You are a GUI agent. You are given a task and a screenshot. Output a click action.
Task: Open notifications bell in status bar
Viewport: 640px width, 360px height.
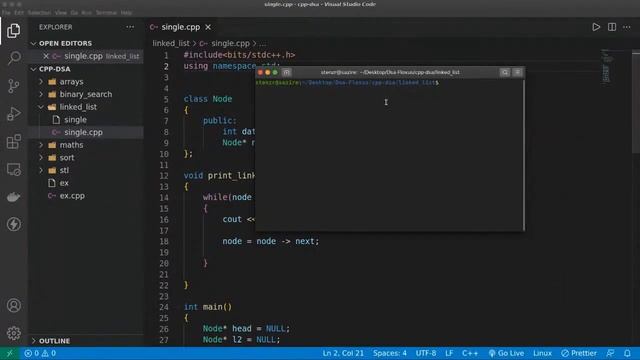point(627,353)
